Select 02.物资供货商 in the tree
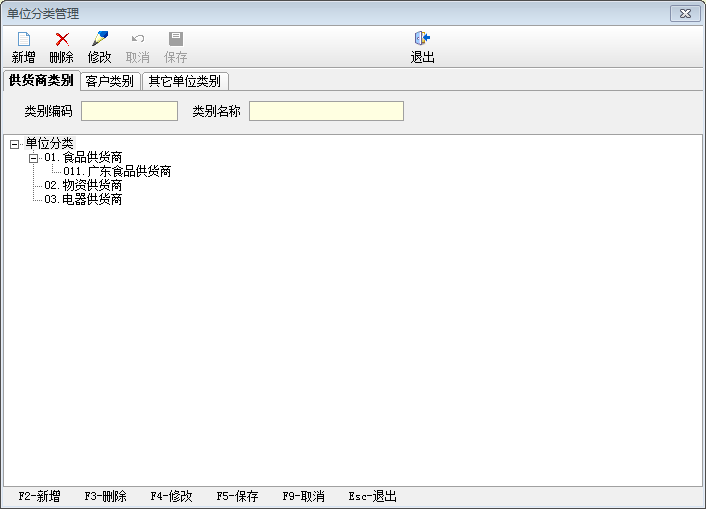Viewport: 706px width, 509px height. point(83,185)
